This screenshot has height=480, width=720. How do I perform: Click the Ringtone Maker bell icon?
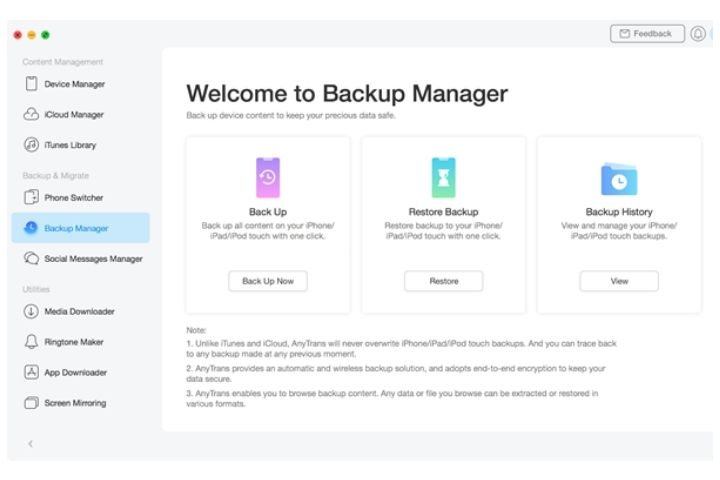tap(31, 342)
